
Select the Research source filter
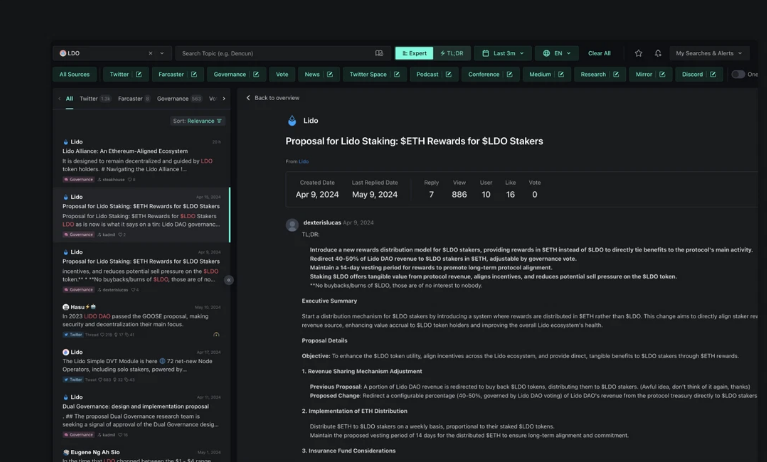coord(593,74)
